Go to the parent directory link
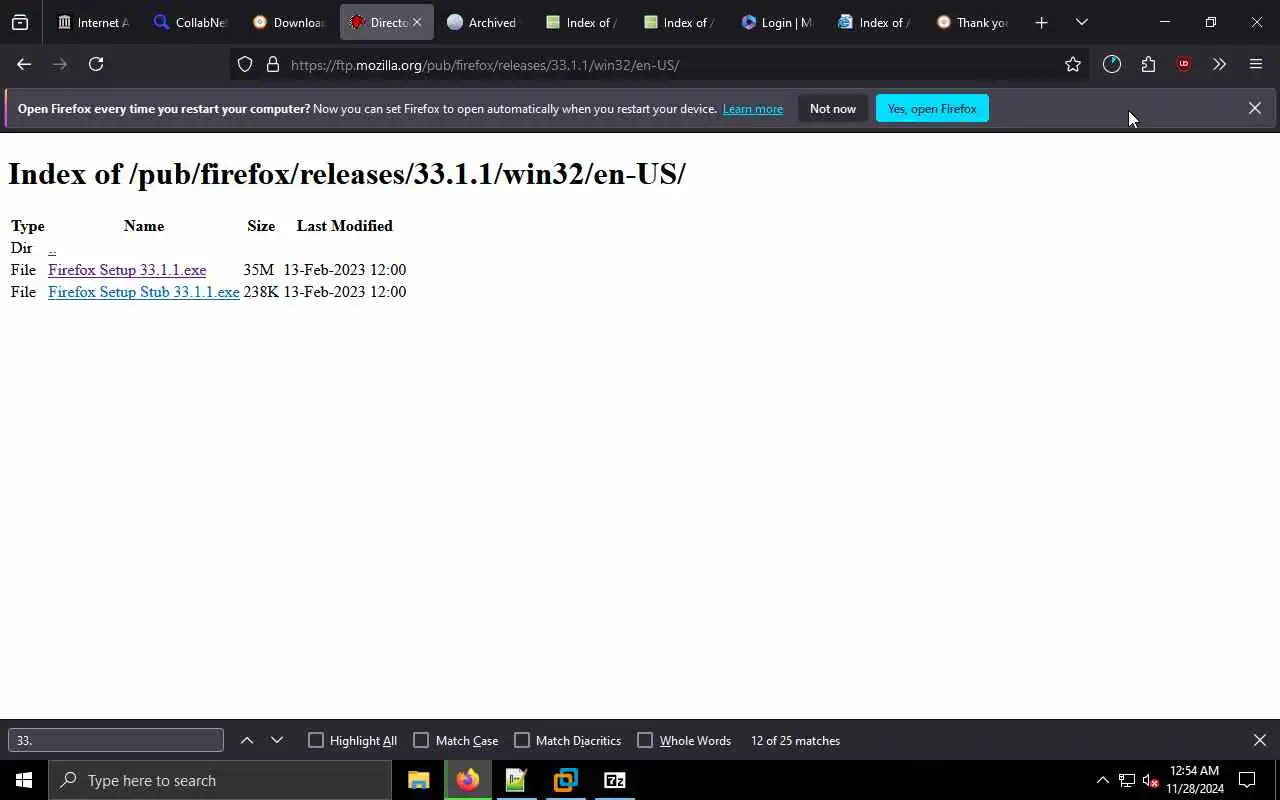Image resolution: width=1280 pixels, height=800 pixels. click(52, 248)
